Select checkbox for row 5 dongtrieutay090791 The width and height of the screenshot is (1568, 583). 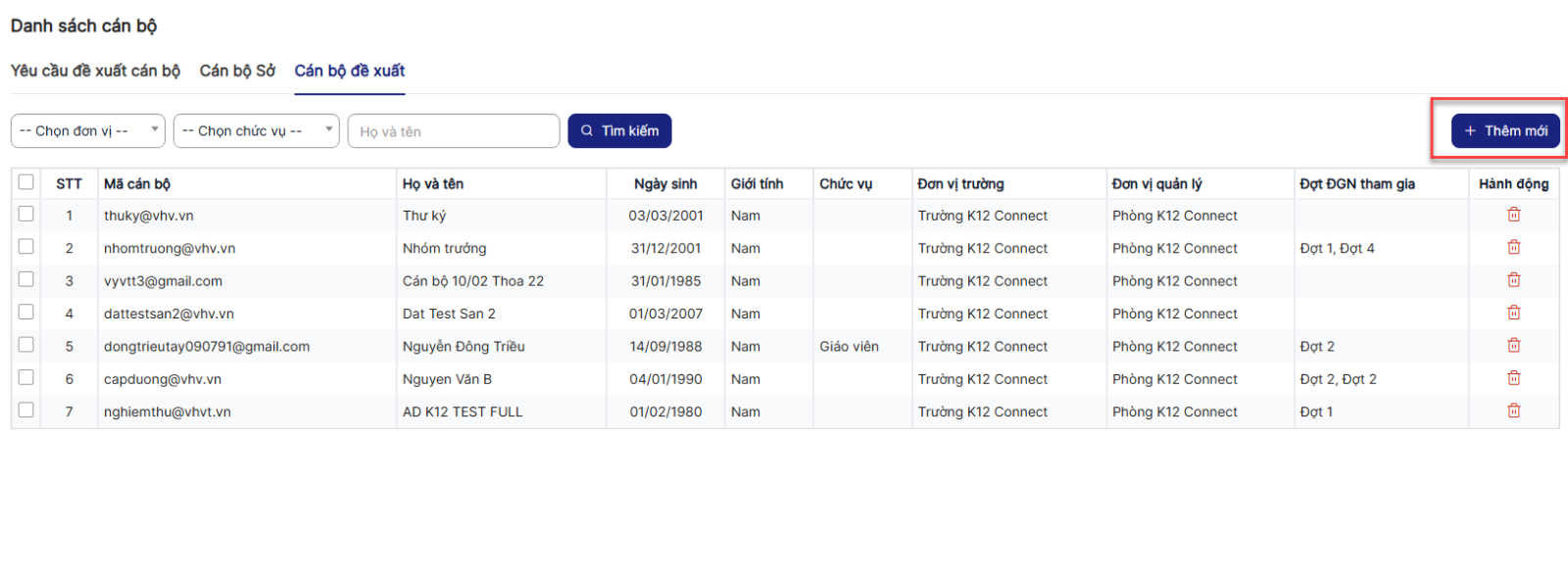tap(26, 345)
